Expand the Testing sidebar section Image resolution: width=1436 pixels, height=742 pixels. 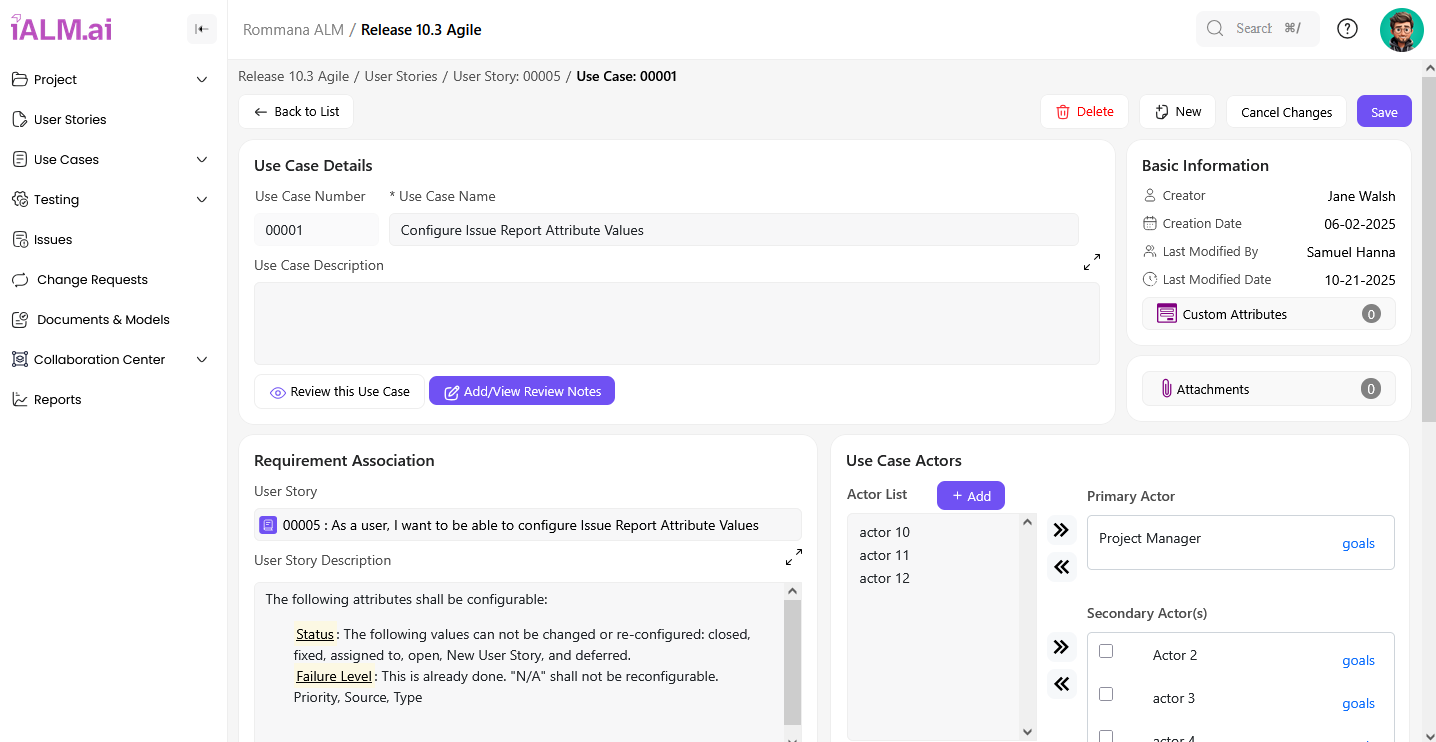202,200
